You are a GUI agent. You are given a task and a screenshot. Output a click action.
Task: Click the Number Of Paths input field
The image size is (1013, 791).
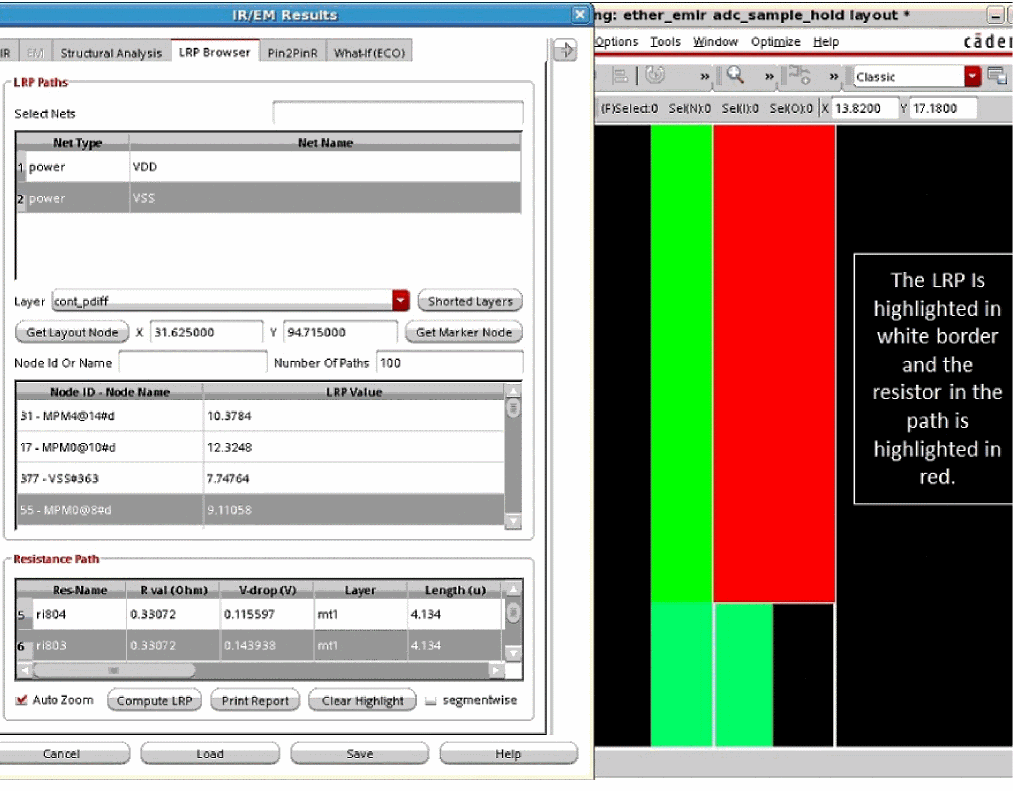click(x=448, y=363)
